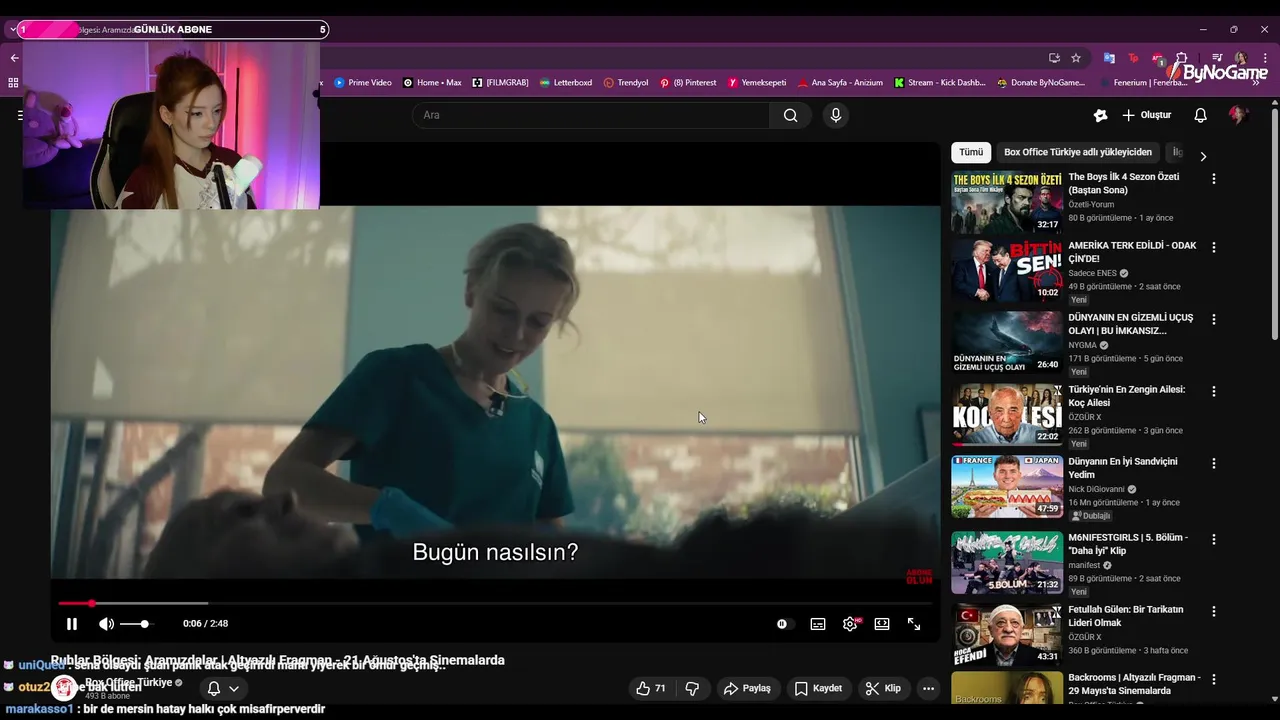Select the Tümü filter chip
The height and width of the screenshot is (720, 1280).
coord(971,153)
